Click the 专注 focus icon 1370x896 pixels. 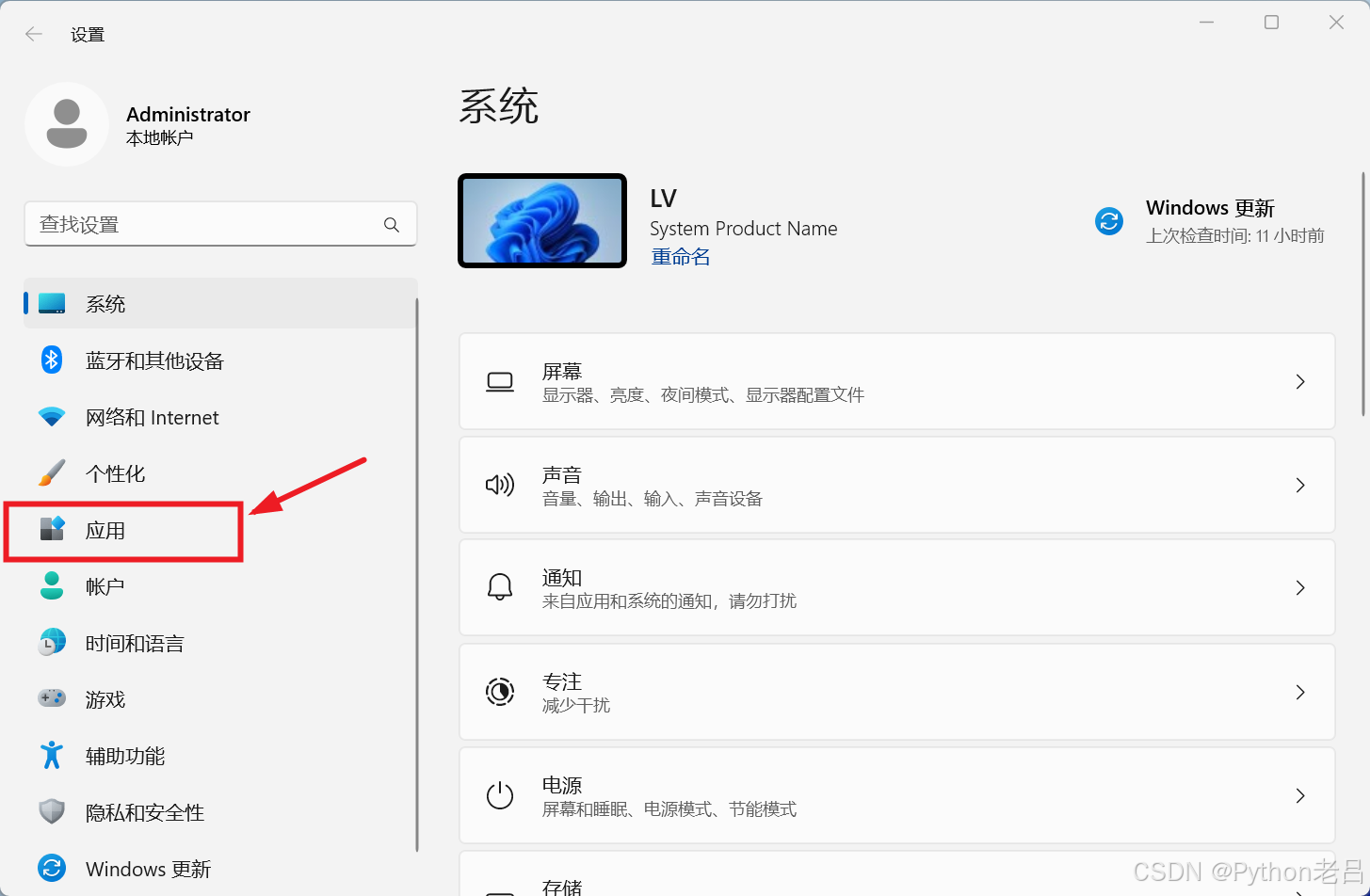[x=500, y=693]
